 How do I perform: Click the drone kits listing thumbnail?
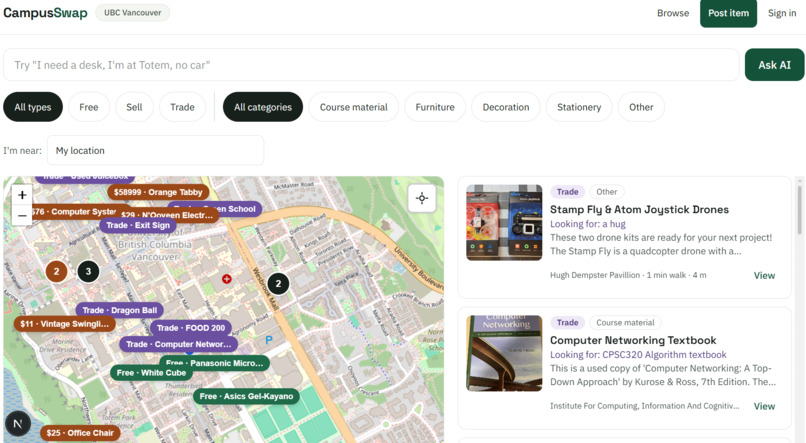click(504, 223)
